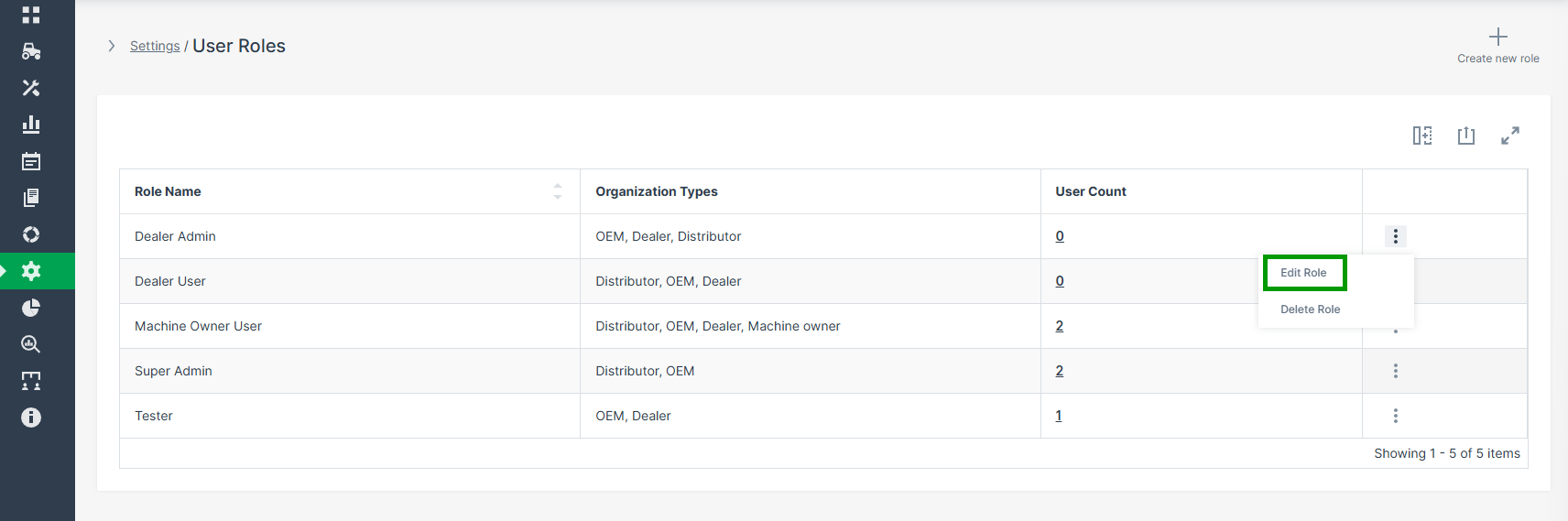Click the export icon above the table
Viewport: 1568px width, 521px height.
tap(1465, 136)
